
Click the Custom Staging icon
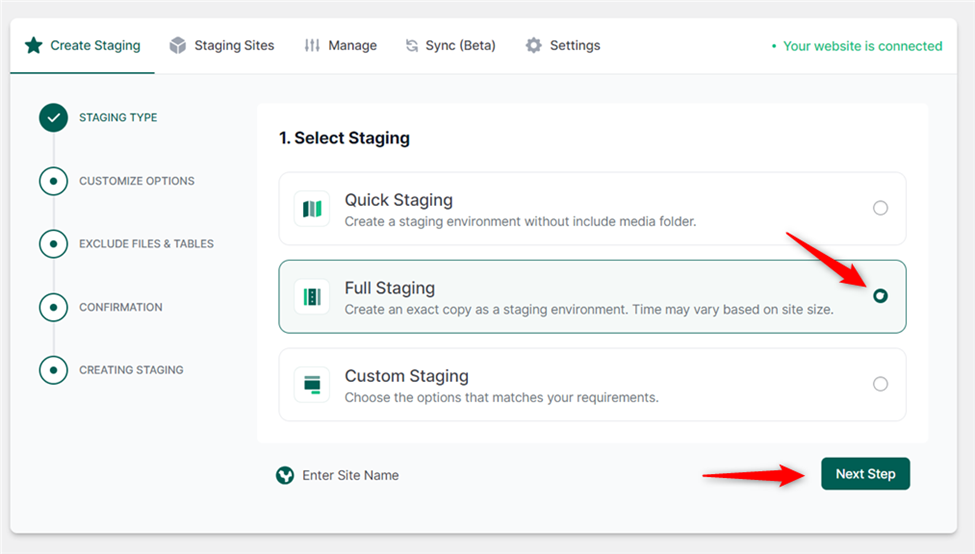click(x=312, y=385)
